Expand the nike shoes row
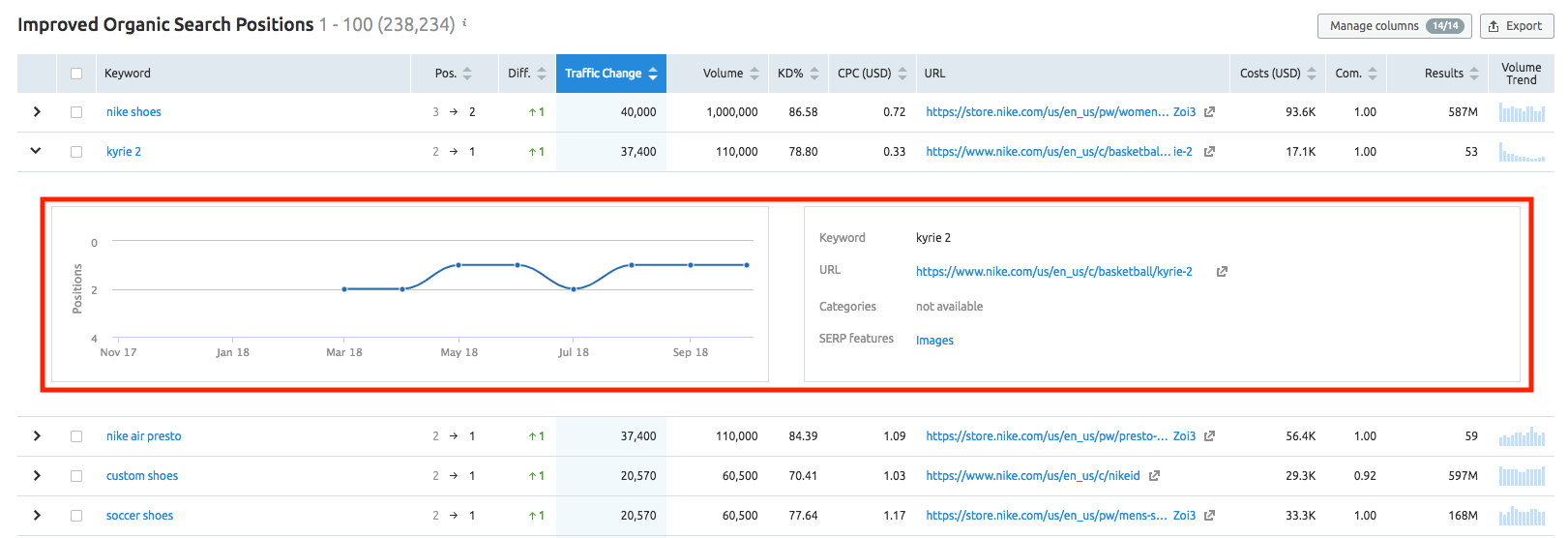 tap(37, 112)
